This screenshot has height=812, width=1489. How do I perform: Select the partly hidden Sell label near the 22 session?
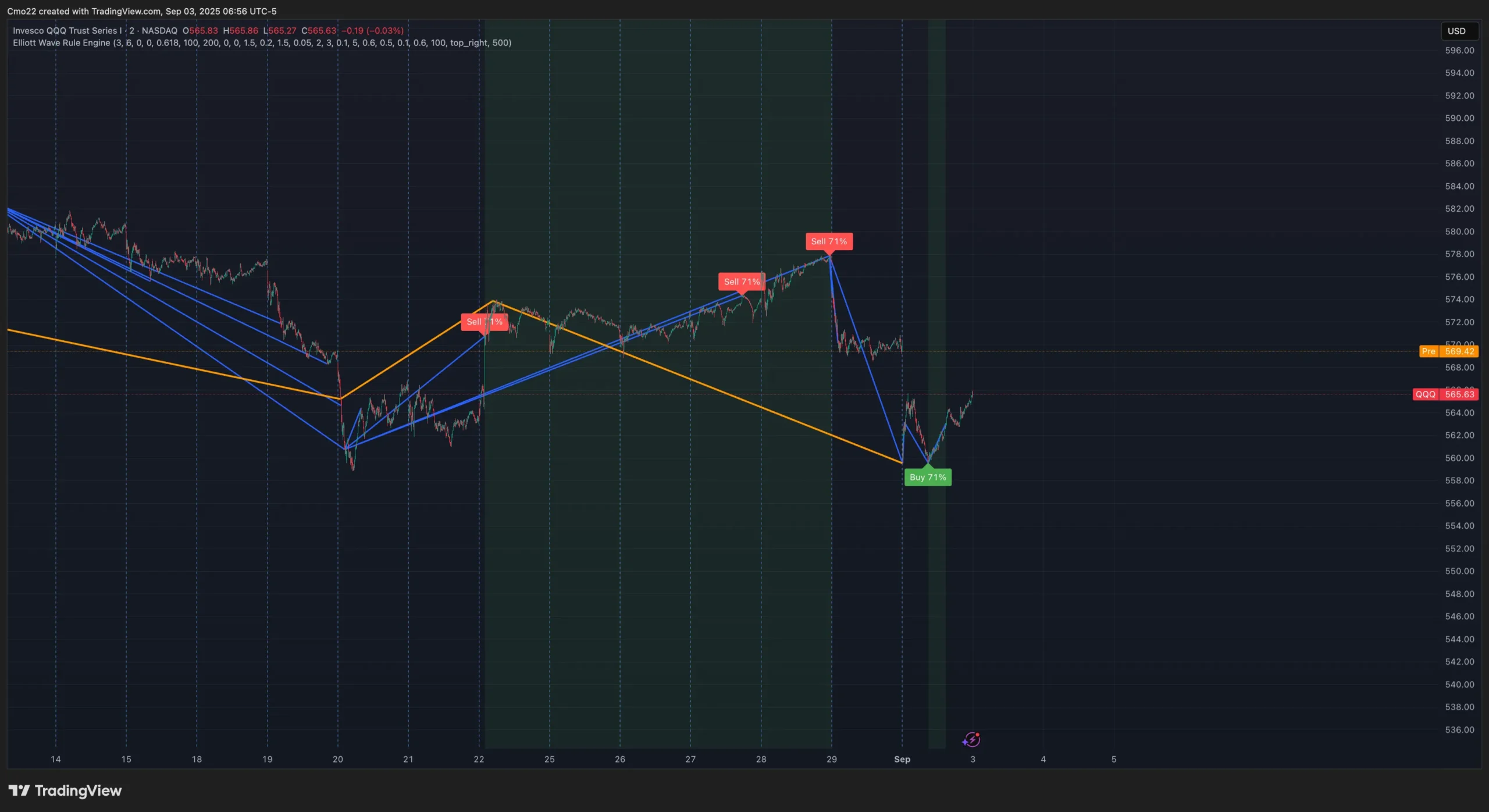pos(485,322)
